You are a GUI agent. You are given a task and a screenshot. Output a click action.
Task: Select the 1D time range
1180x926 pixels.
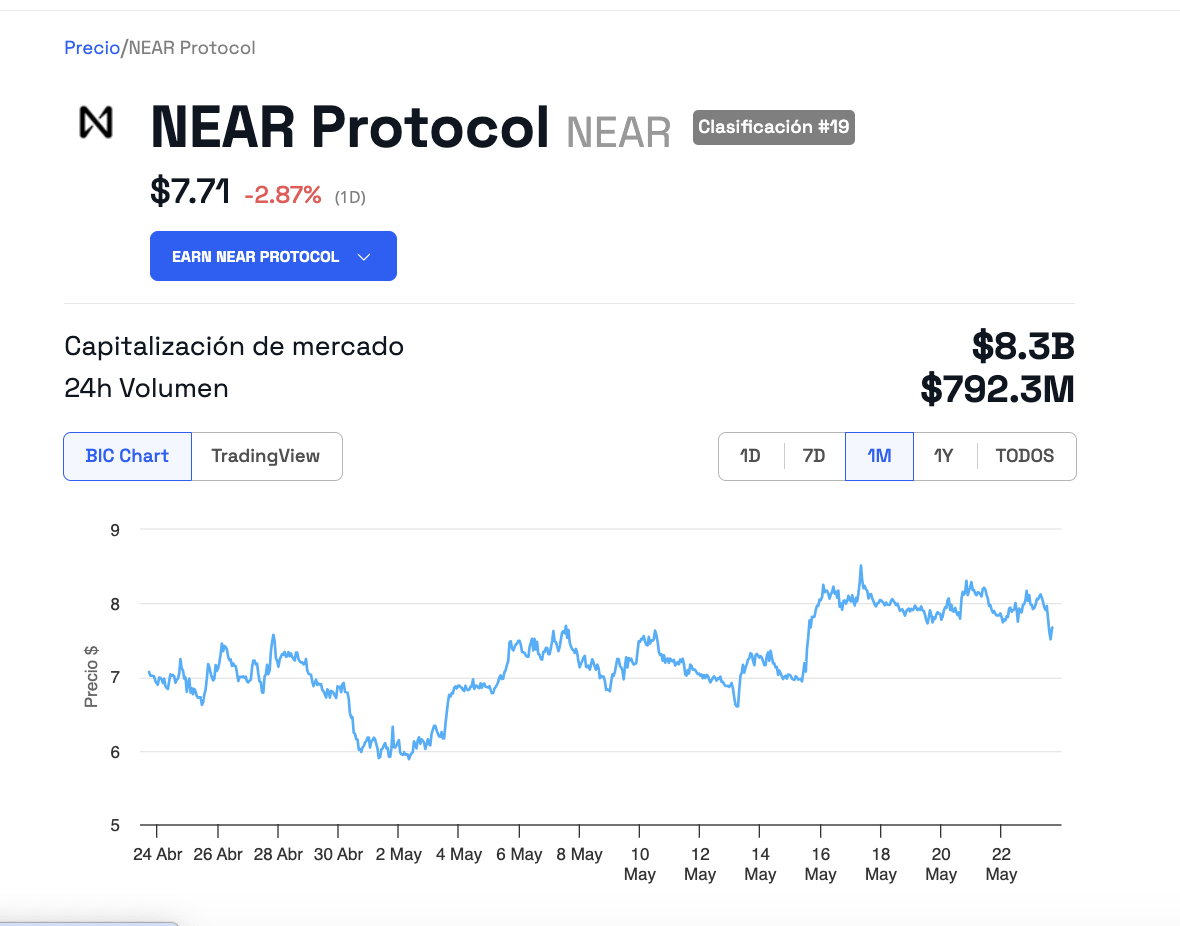pyautogui.click(x=750, y=456)
